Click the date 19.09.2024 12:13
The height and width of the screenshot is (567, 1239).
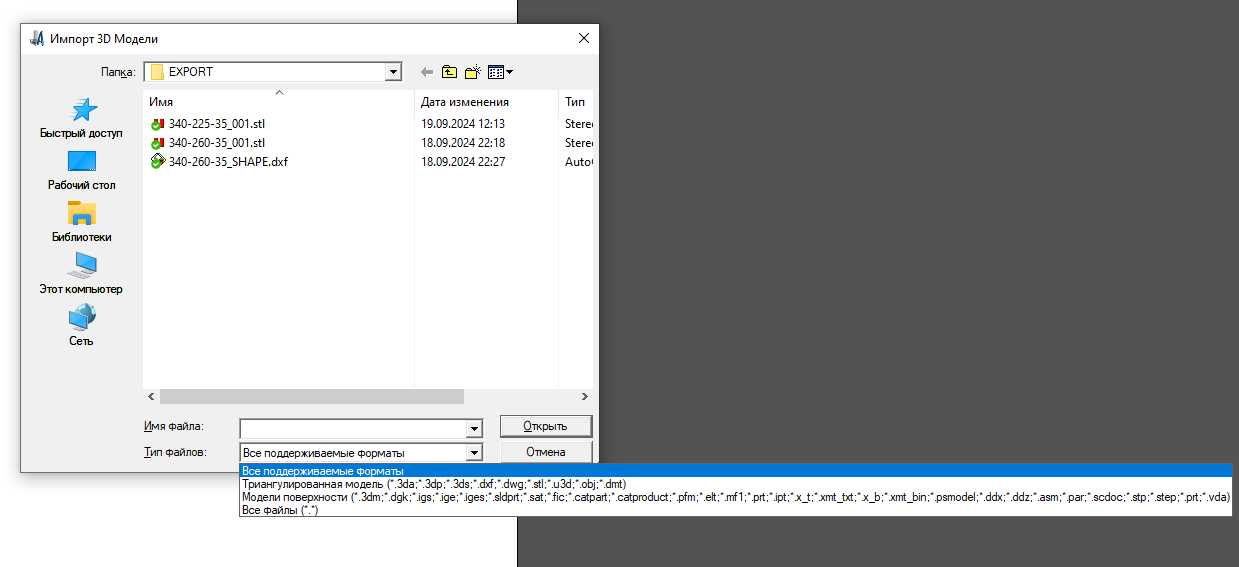463,124
